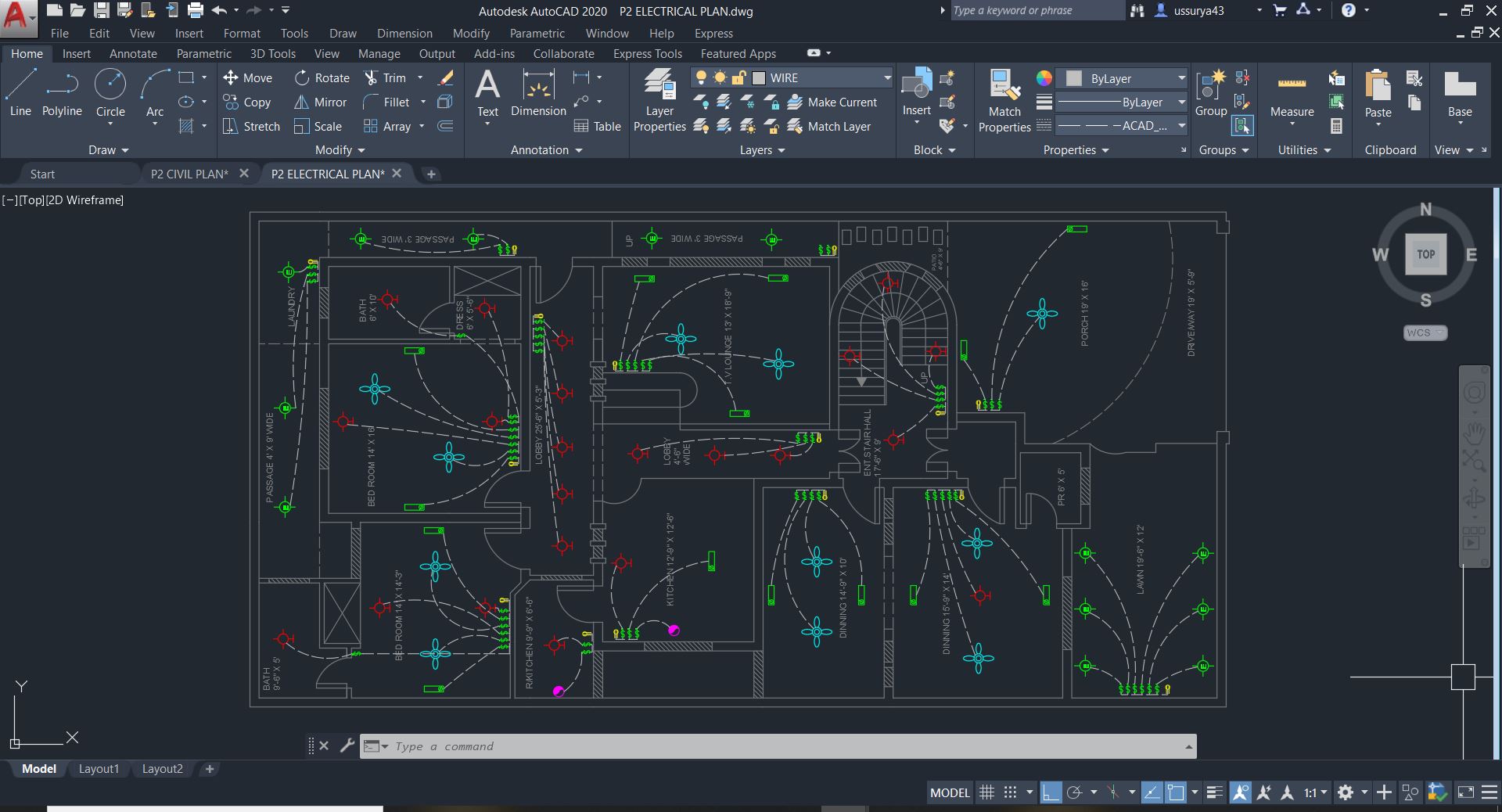
Task: Select the Circle tool
Action: click(x=110, y=93)
